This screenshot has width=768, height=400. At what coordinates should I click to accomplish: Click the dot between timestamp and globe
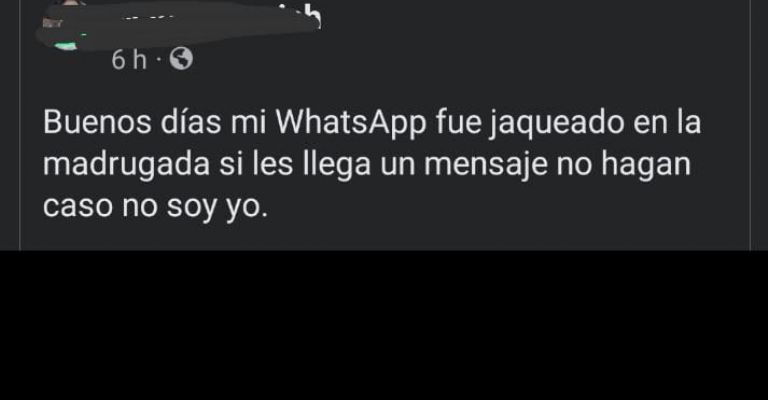point(158,60)
